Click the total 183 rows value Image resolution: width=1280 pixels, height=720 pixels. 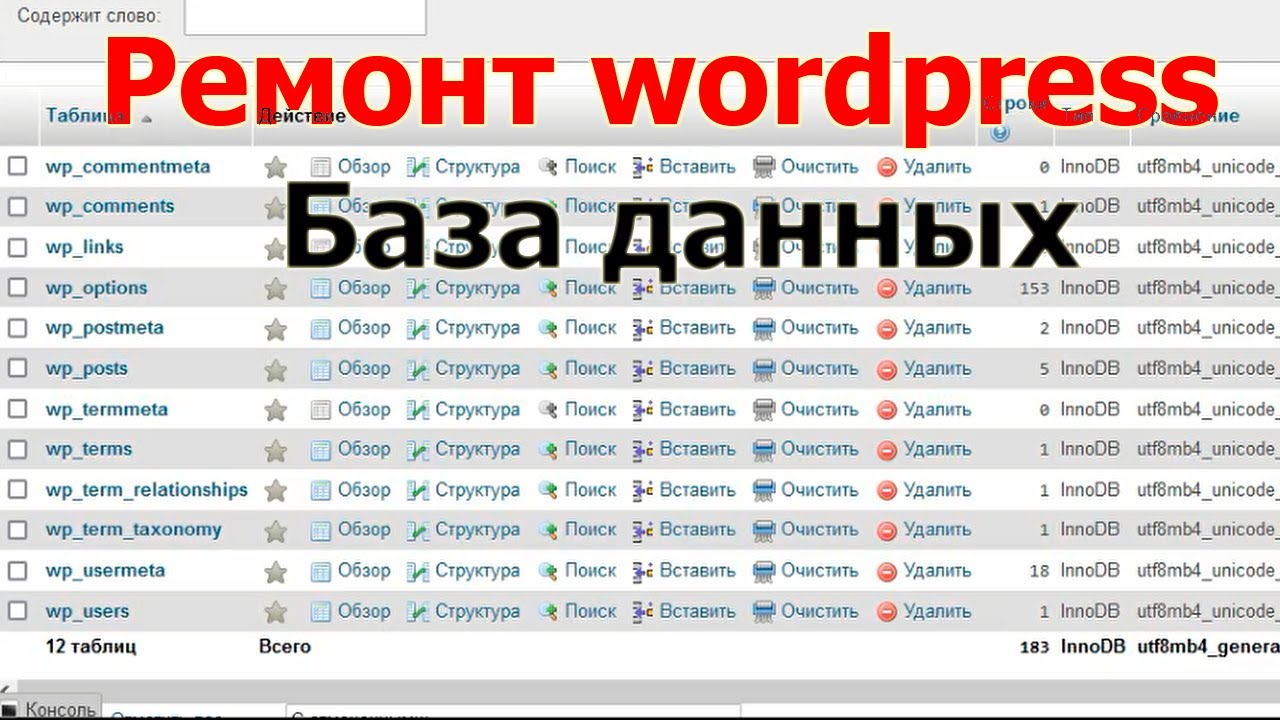tap(1034, 647)
